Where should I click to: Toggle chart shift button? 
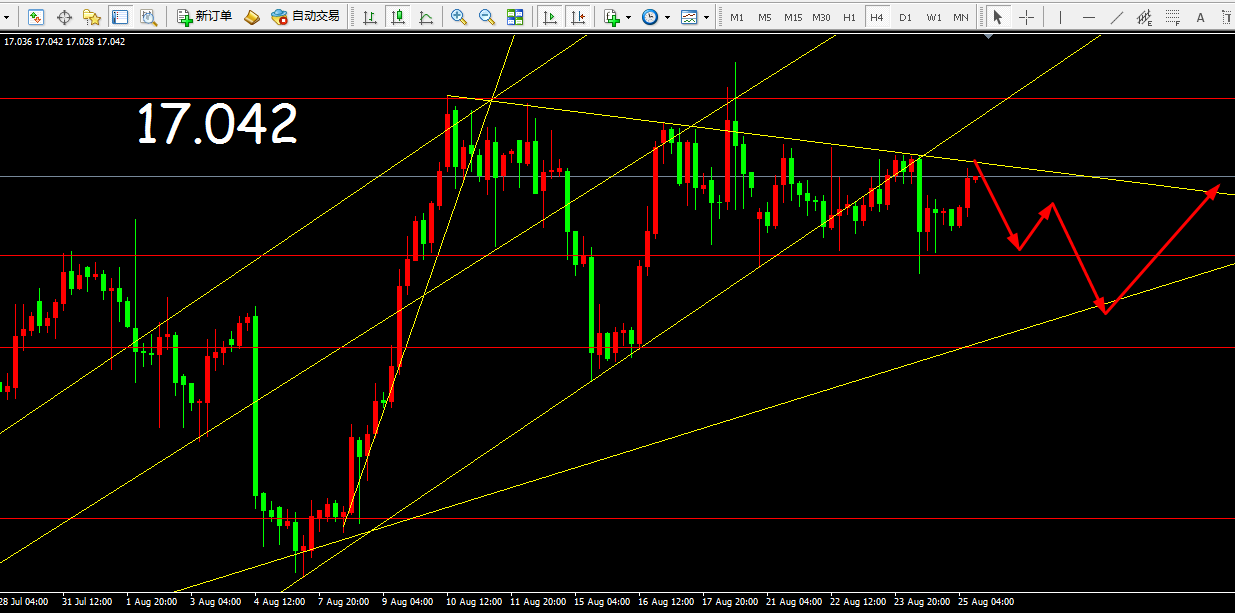pyautogui.click(x=578, y=17)
